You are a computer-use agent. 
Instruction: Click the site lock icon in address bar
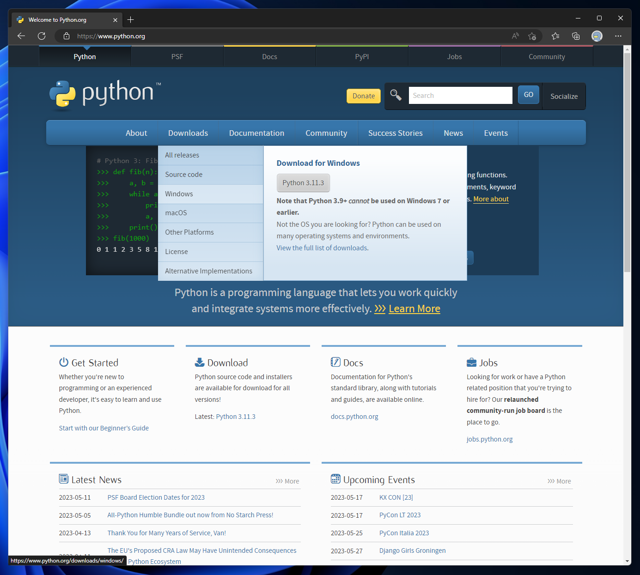[67, 36]
